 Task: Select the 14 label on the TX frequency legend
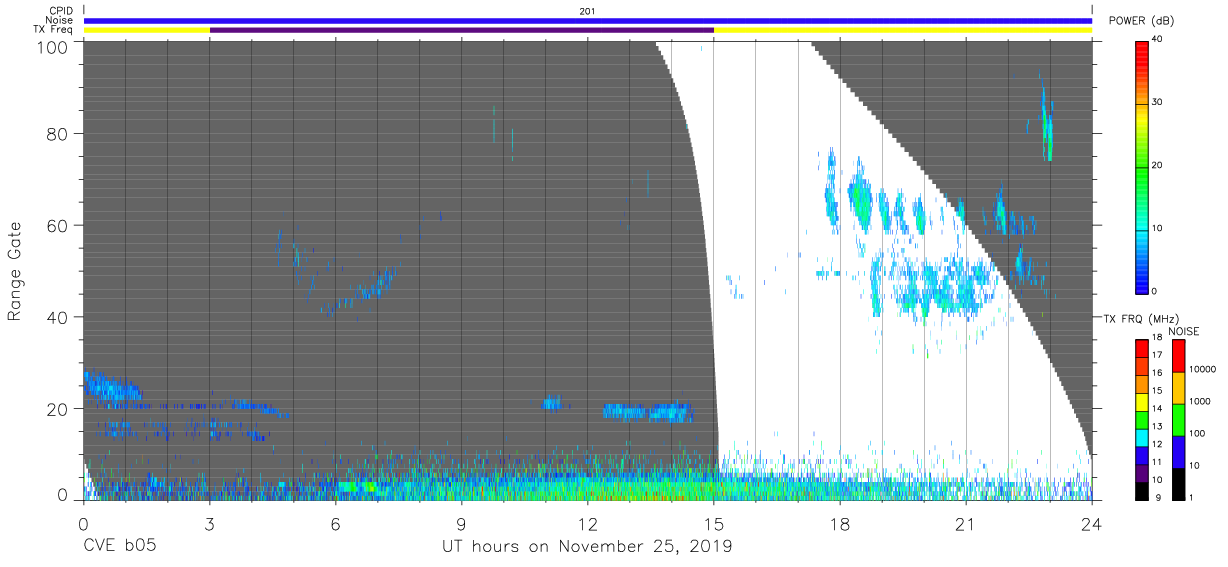(1159, 408)
